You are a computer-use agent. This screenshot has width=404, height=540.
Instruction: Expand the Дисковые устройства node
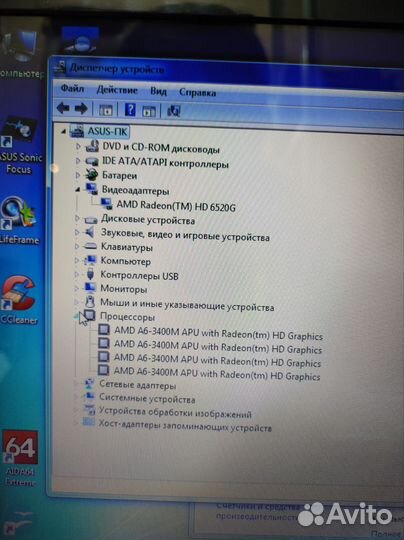coord(77,218)
